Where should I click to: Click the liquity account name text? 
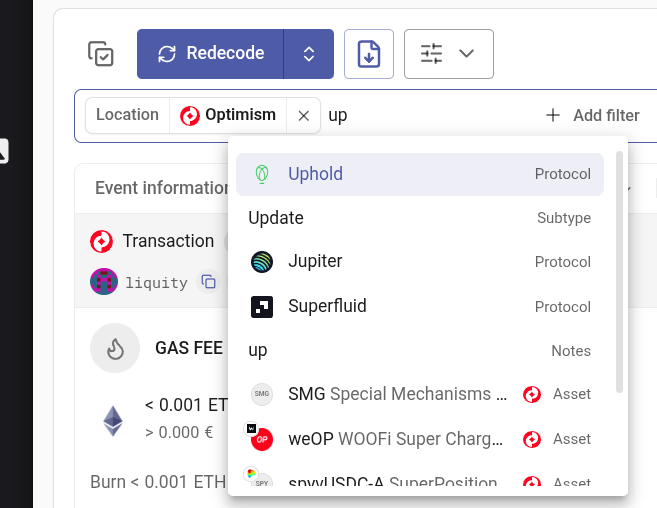coord(156,283)
